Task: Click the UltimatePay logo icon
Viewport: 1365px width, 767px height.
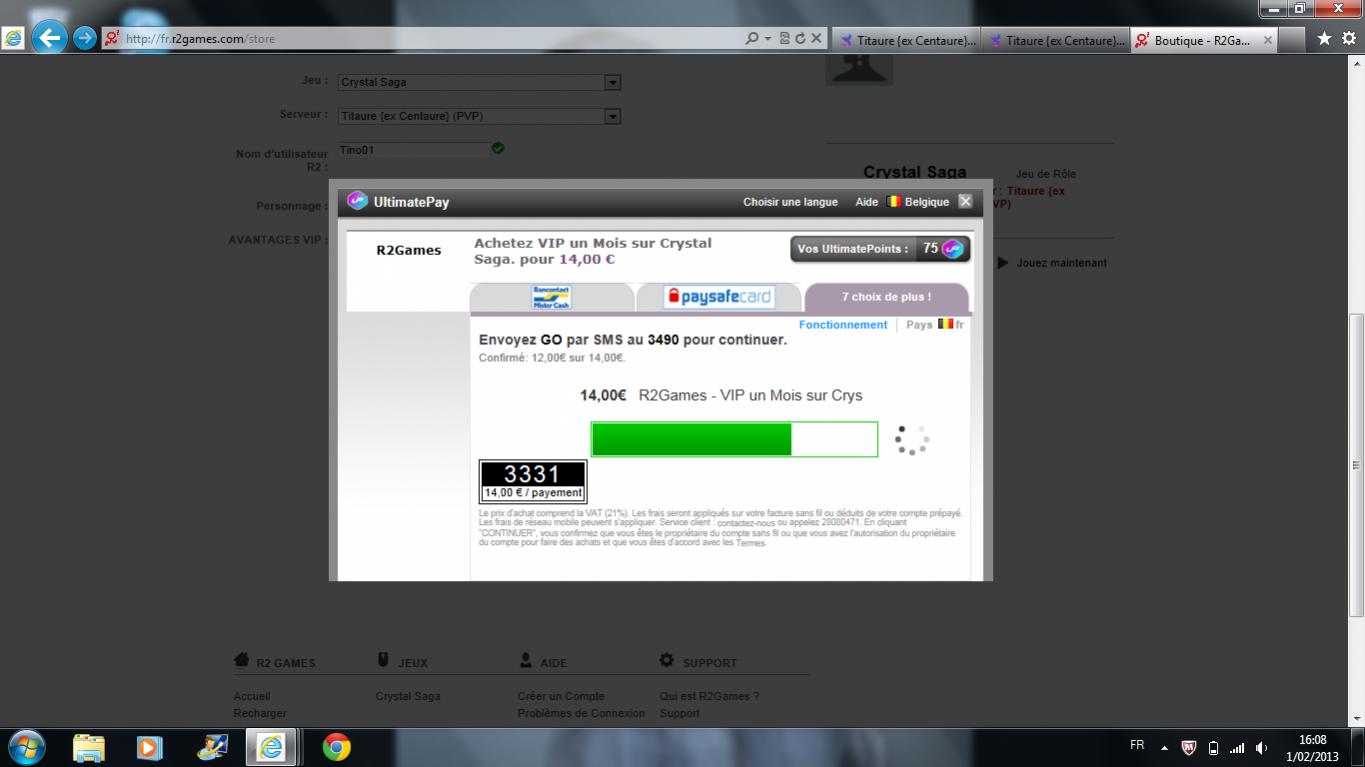Action: tap(357, 201)
